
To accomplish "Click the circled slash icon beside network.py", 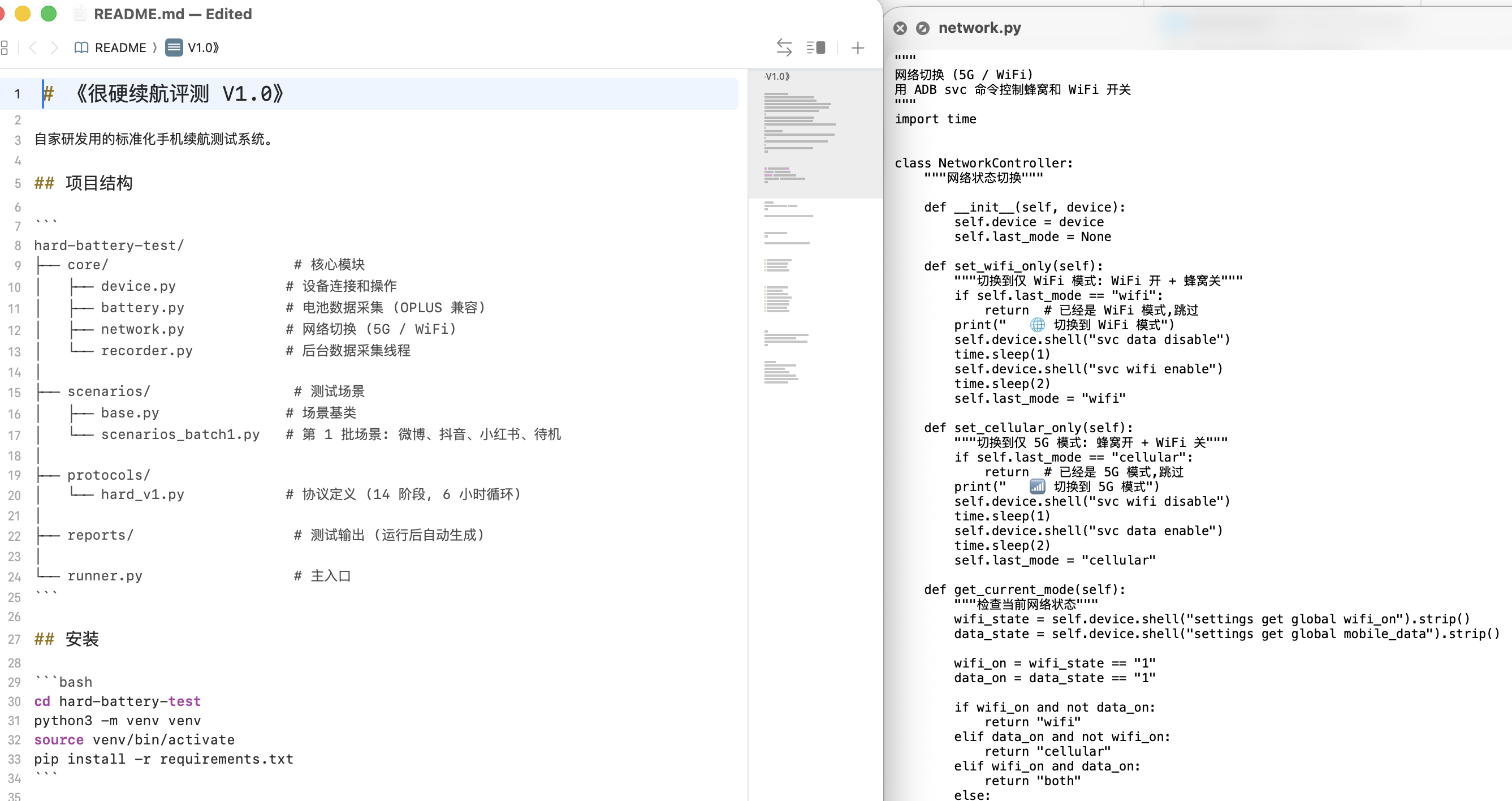I will click(922, 28).
